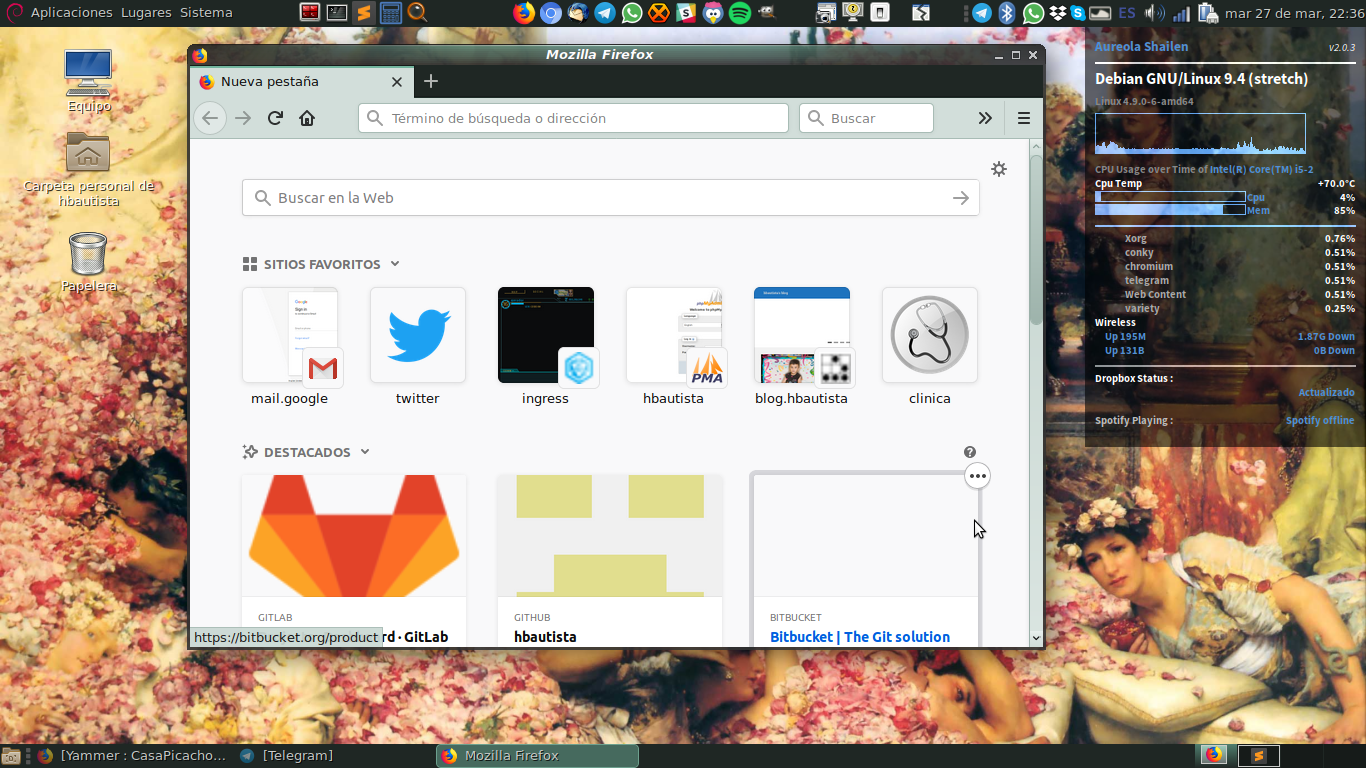The width and height of the screenshot is (1366, 768).
Task: Click the Skype tray icon
Action: point(1078,13)
